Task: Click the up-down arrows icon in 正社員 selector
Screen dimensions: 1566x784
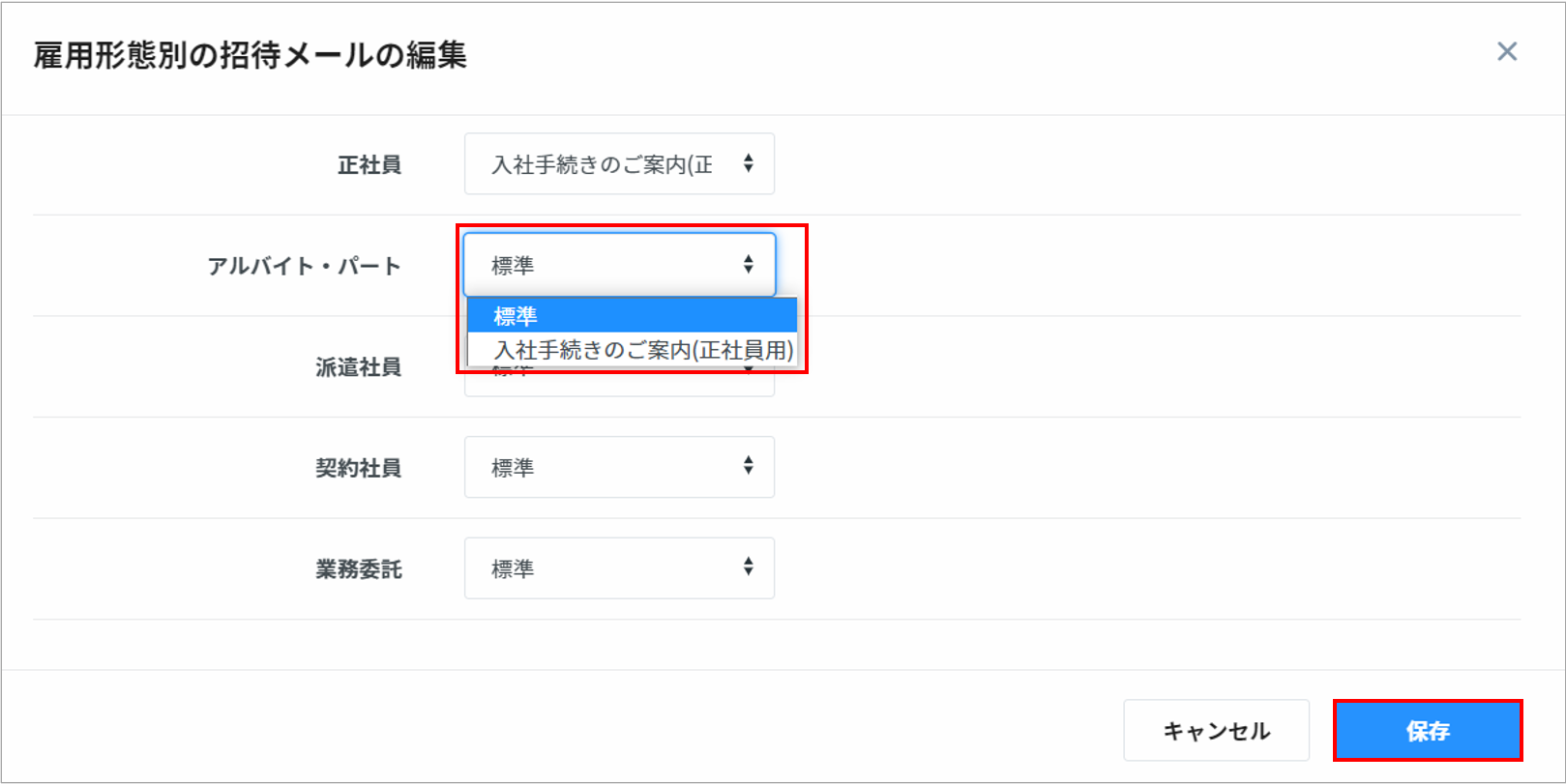Action: pyautogui.click(x=748, y=163)
